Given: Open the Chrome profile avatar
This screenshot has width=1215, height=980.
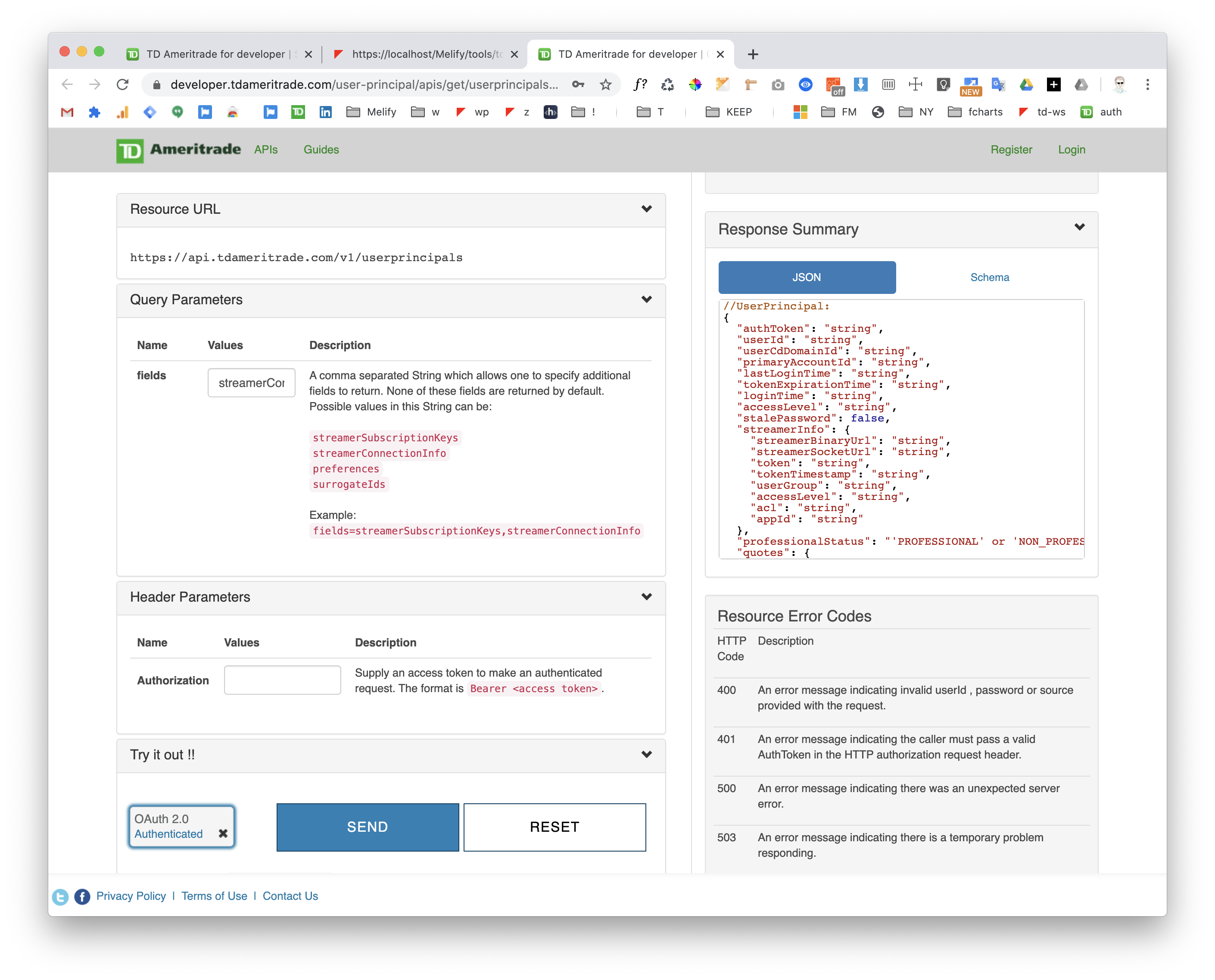Looking at the screenshot, I should (x=1120, y=84).
